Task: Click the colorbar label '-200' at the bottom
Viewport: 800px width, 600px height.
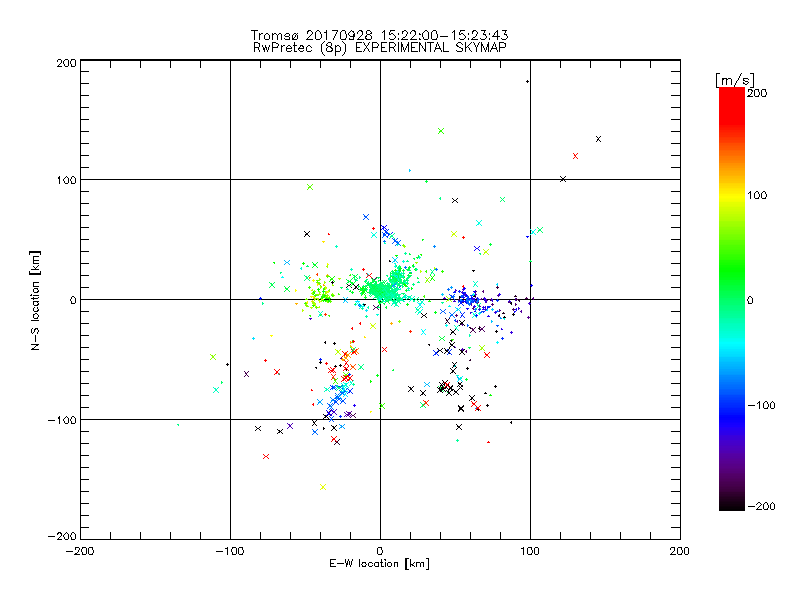Action: [761, 506]
